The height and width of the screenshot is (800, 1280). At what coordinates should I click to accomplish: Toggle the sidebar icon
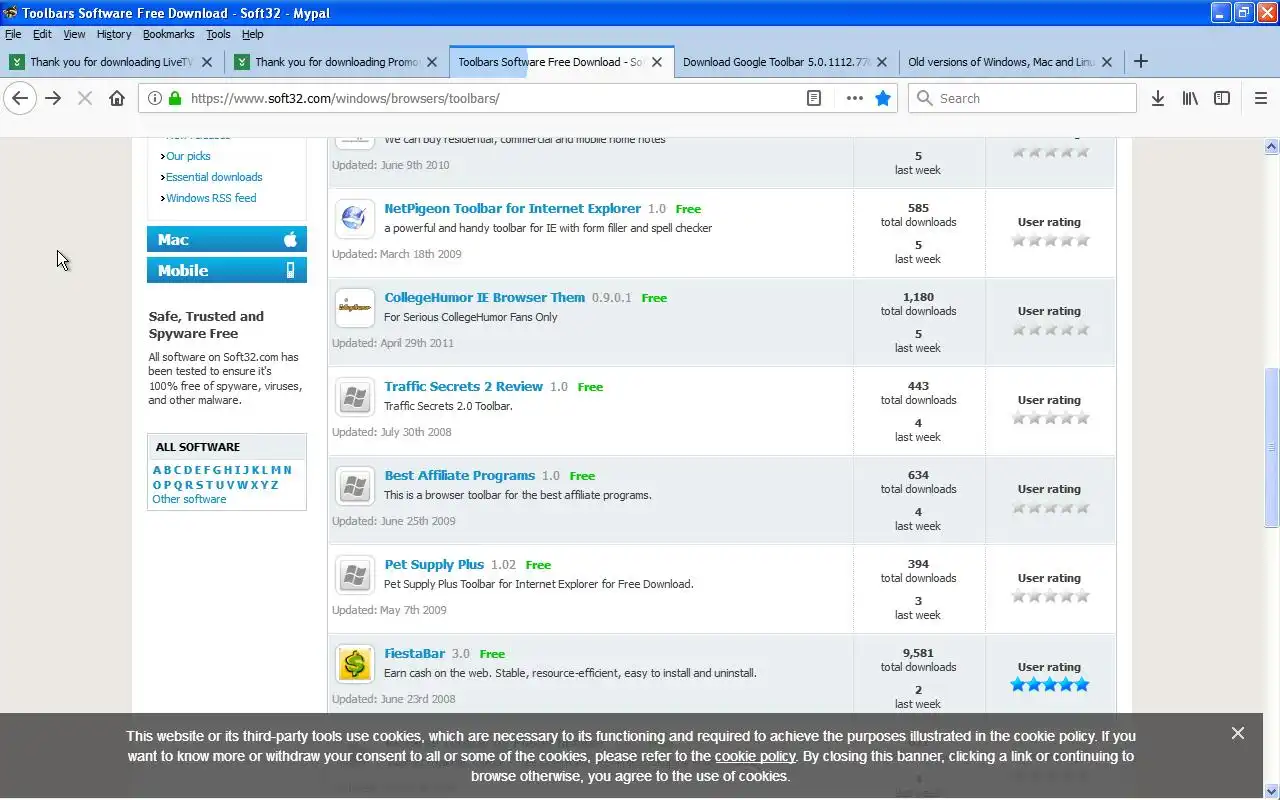1222,98
